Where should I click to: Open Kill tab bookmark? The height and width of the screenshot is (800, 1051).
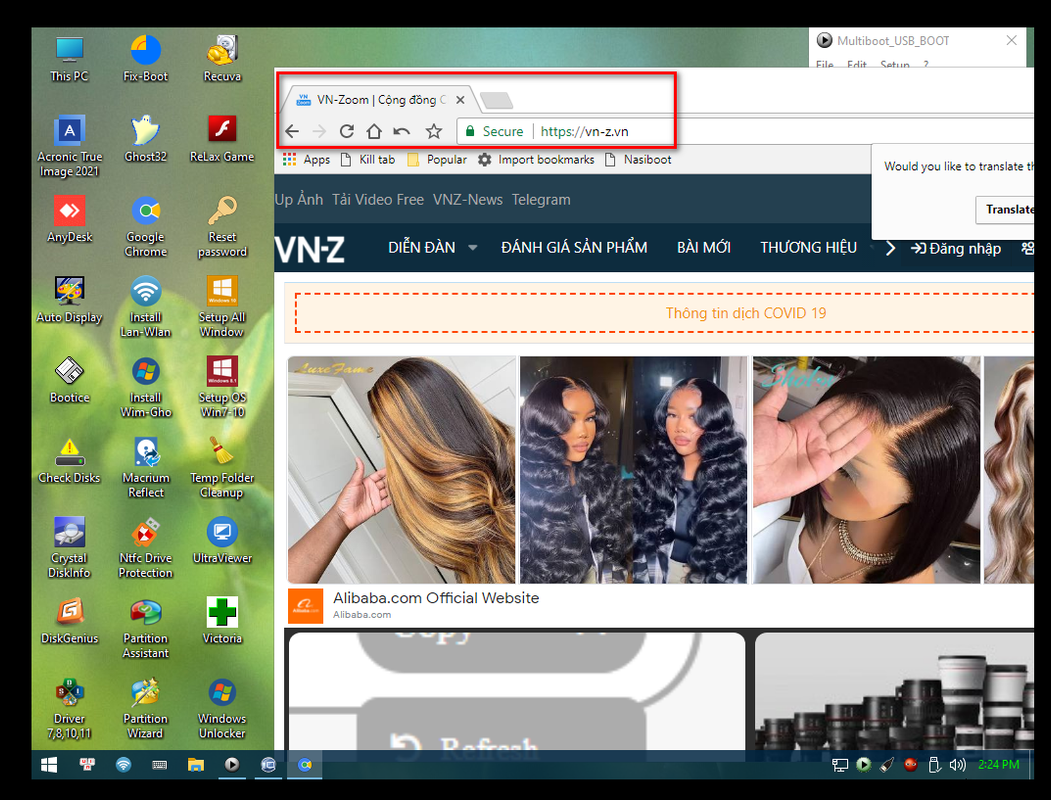(x=368, y=159)
